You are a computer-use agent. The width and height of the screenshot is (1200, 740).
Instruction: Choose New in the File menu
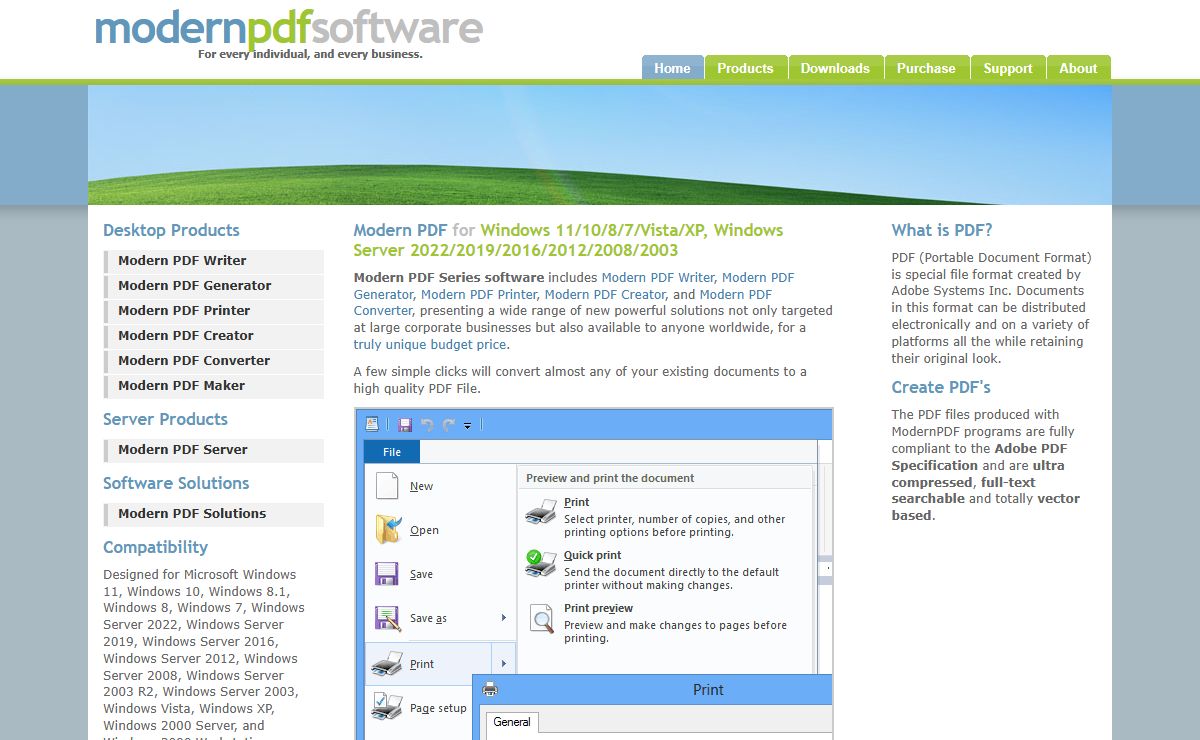[421, 486]
